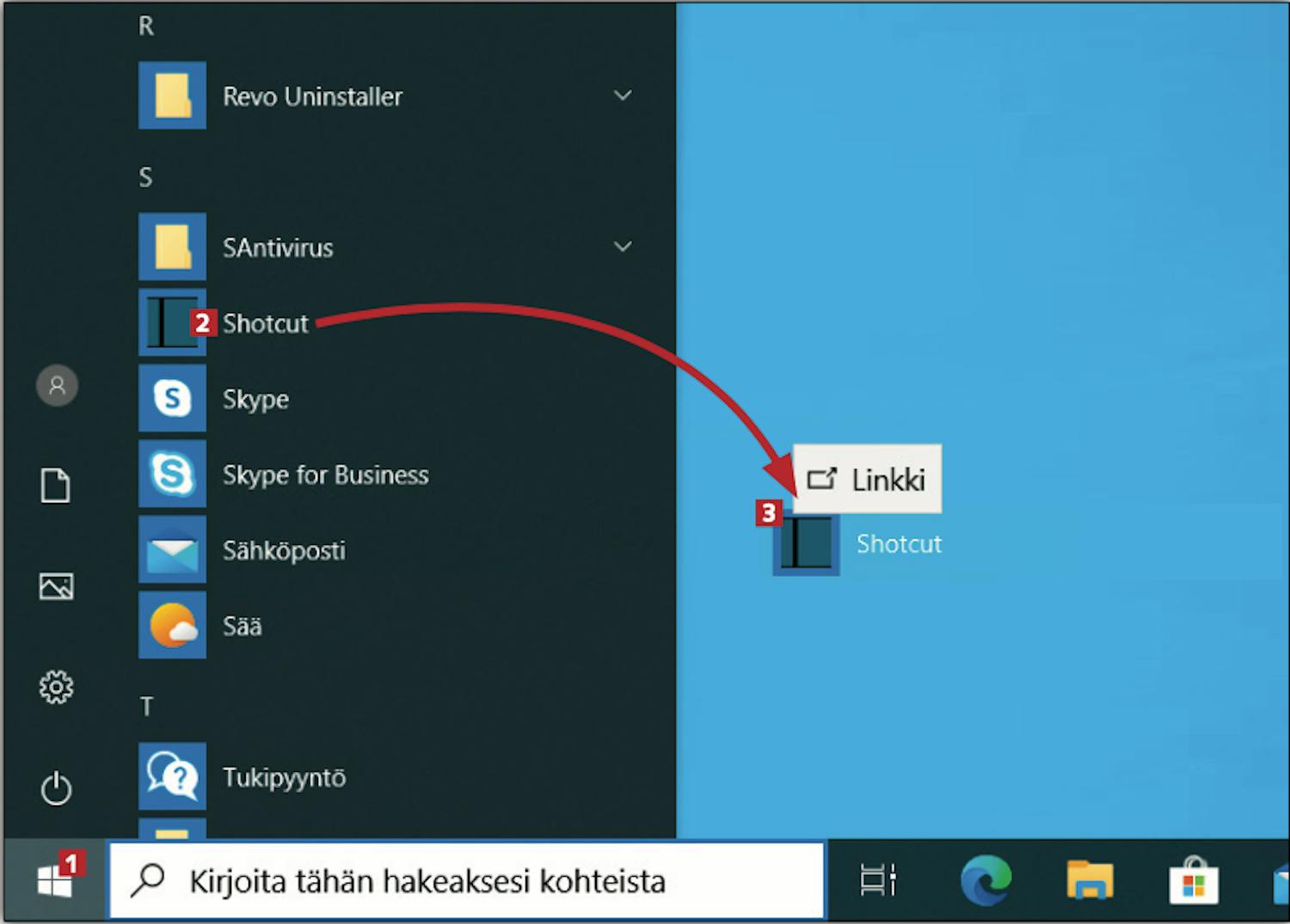Click the search box 'Kirjoita tähän hakeaksesi kohteista'

tap(467, 881)
